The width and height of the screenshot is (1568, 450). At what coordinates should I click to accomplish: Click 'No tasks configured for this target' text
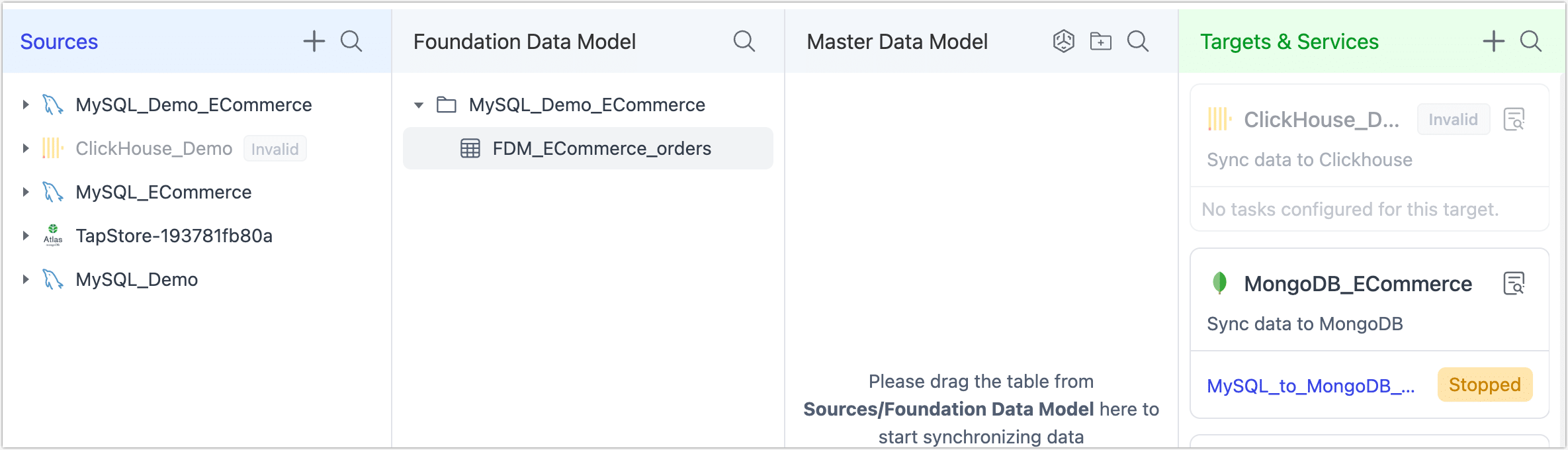tap(1350, 209)
